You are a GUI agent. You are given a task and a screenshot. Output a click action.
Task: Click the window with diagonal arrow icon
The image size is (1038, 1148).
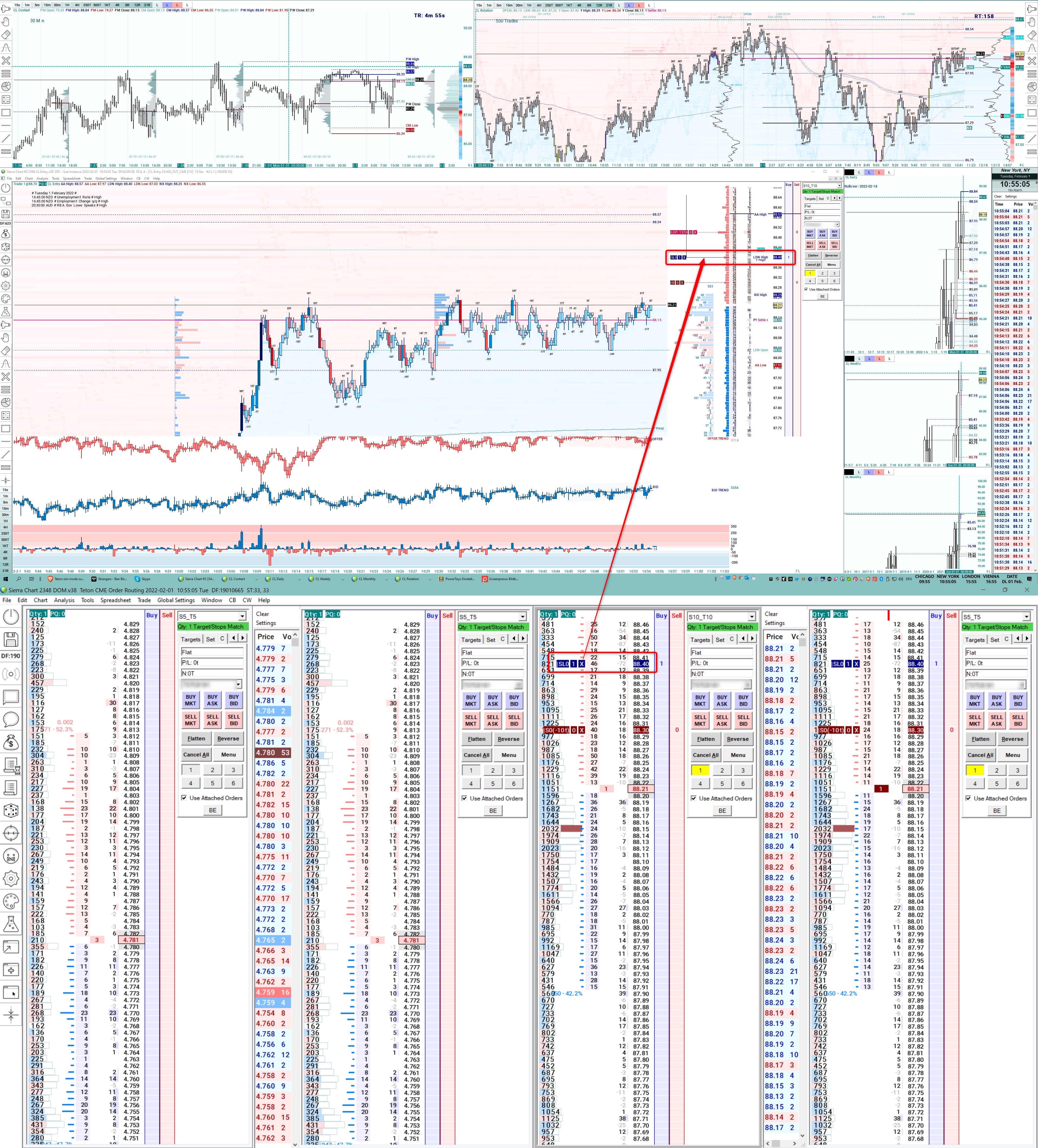(x=11, y=947)
